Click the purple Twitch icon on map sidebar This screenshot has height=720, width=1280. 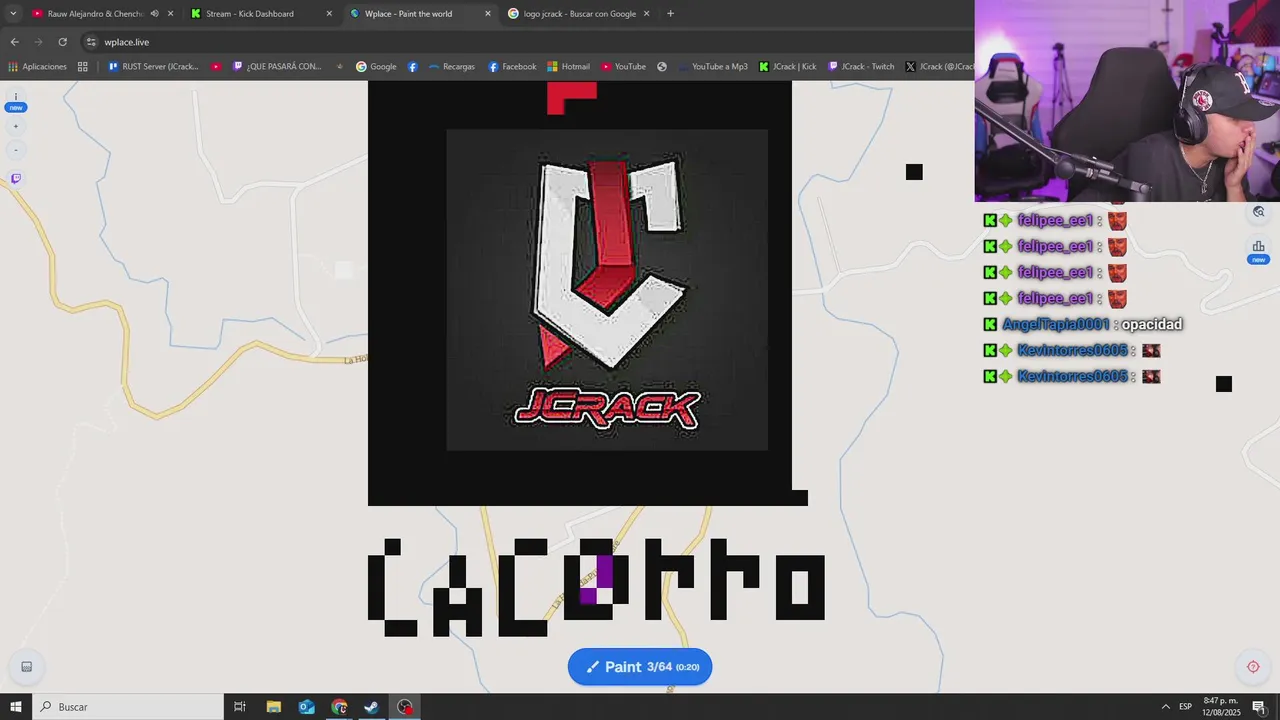pos(16,179)
